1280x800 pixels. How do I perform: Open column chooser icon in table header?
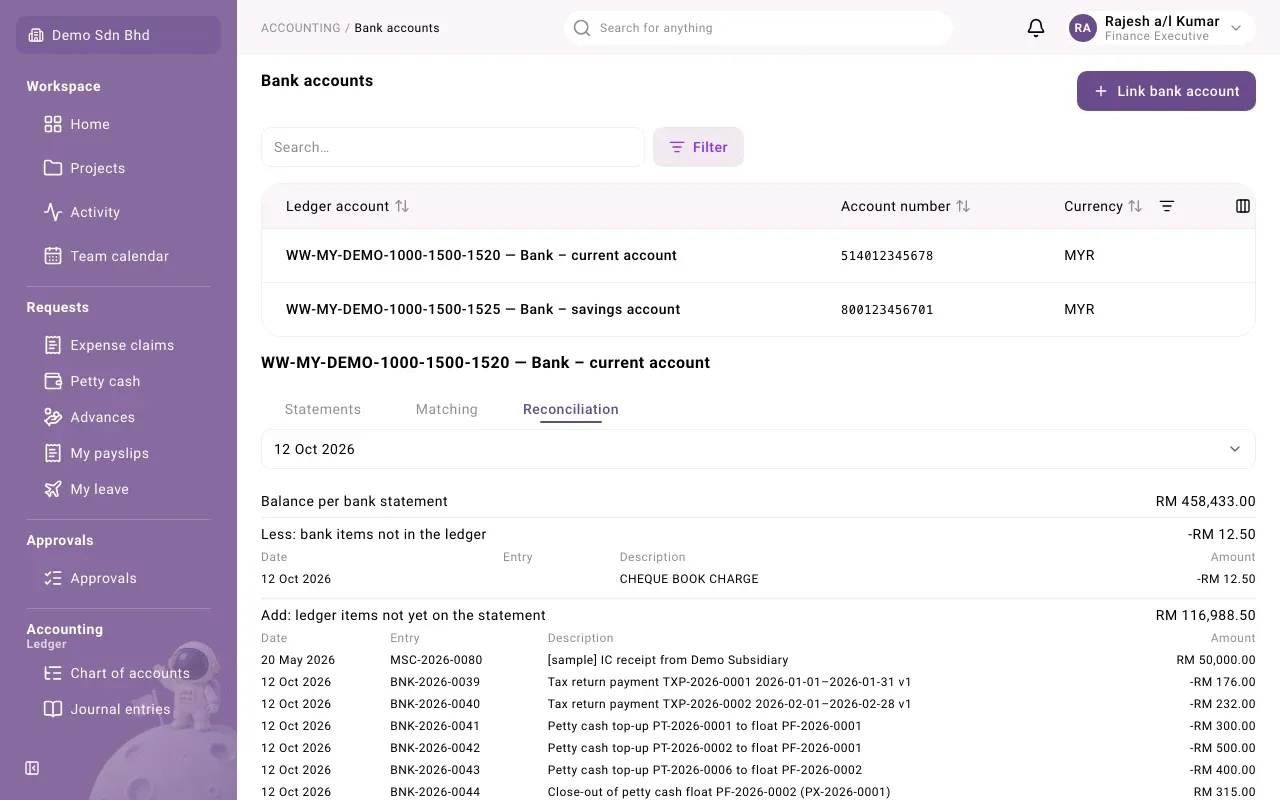pyautogui.click(x=1243, y=206)
